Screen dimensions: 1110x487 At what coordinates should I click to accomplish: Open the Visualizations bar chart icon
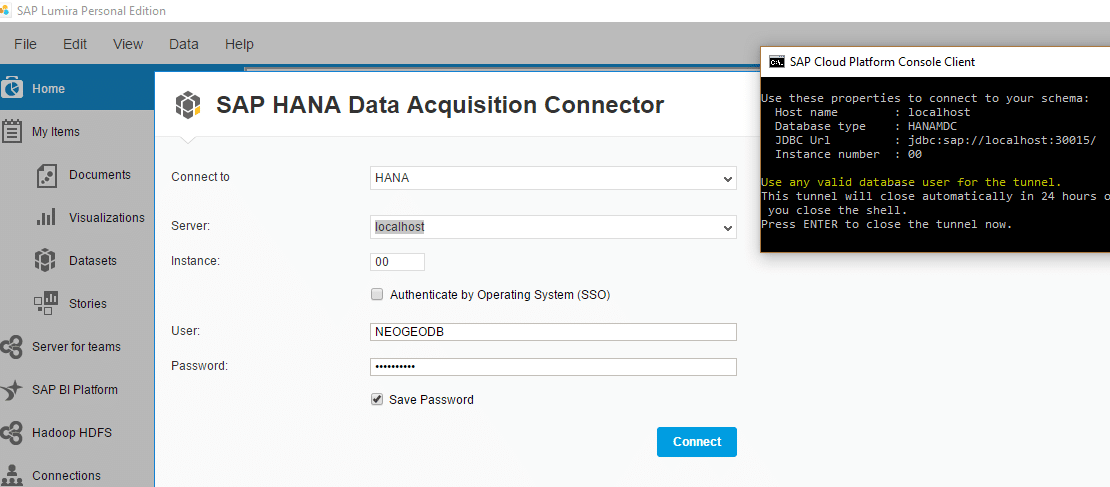pyautogui.click(x=46, y=218)
